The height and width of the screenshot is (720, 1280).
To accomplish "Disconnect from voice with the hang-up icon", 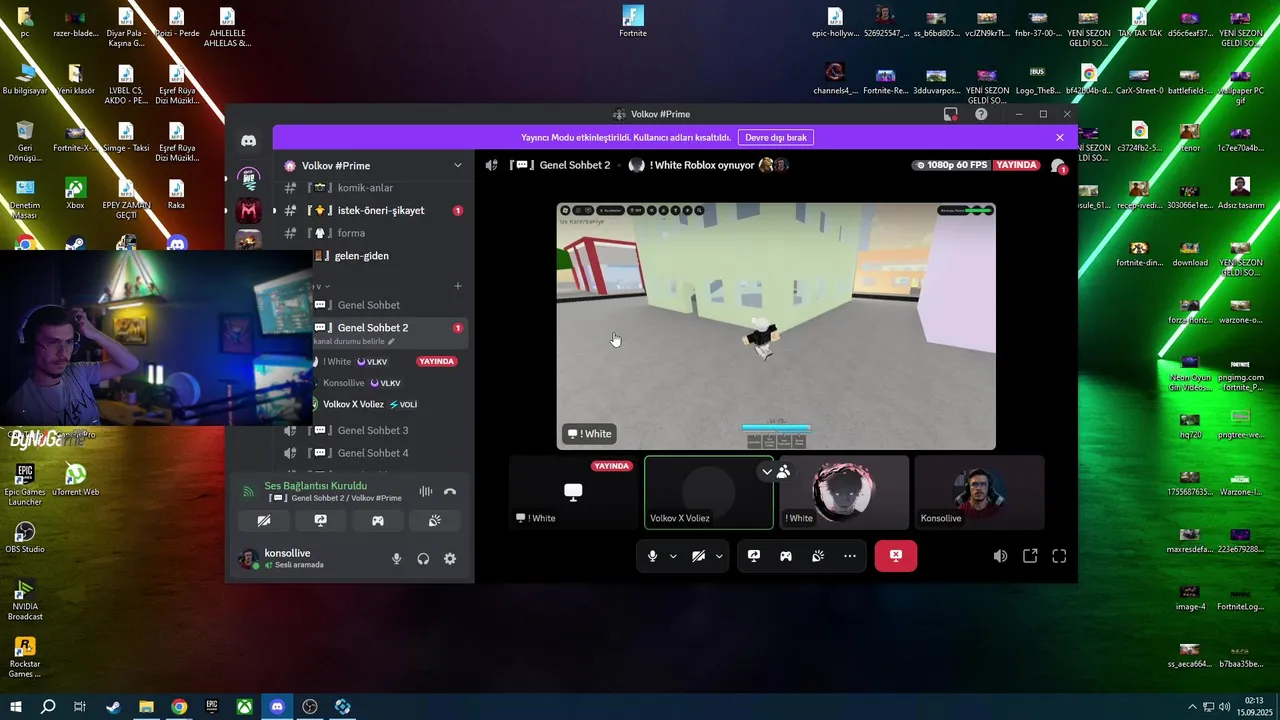I will click(x=450, y=491).
